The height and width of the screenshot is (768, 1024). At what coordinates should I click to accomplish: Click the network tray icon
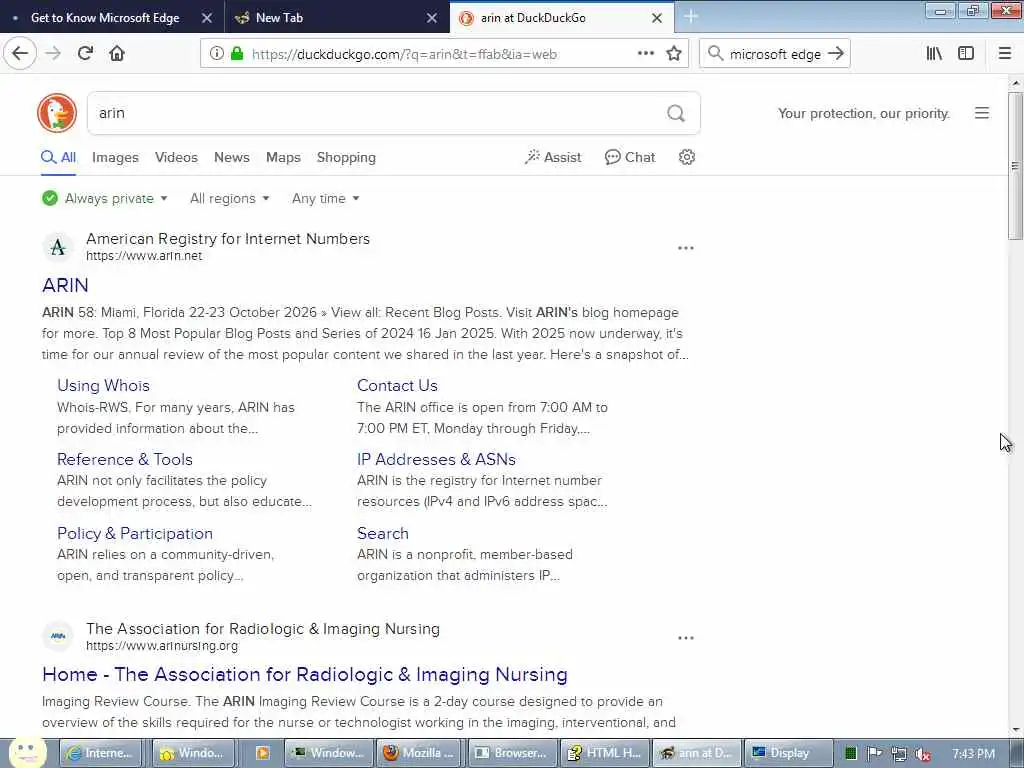[899, 754]
